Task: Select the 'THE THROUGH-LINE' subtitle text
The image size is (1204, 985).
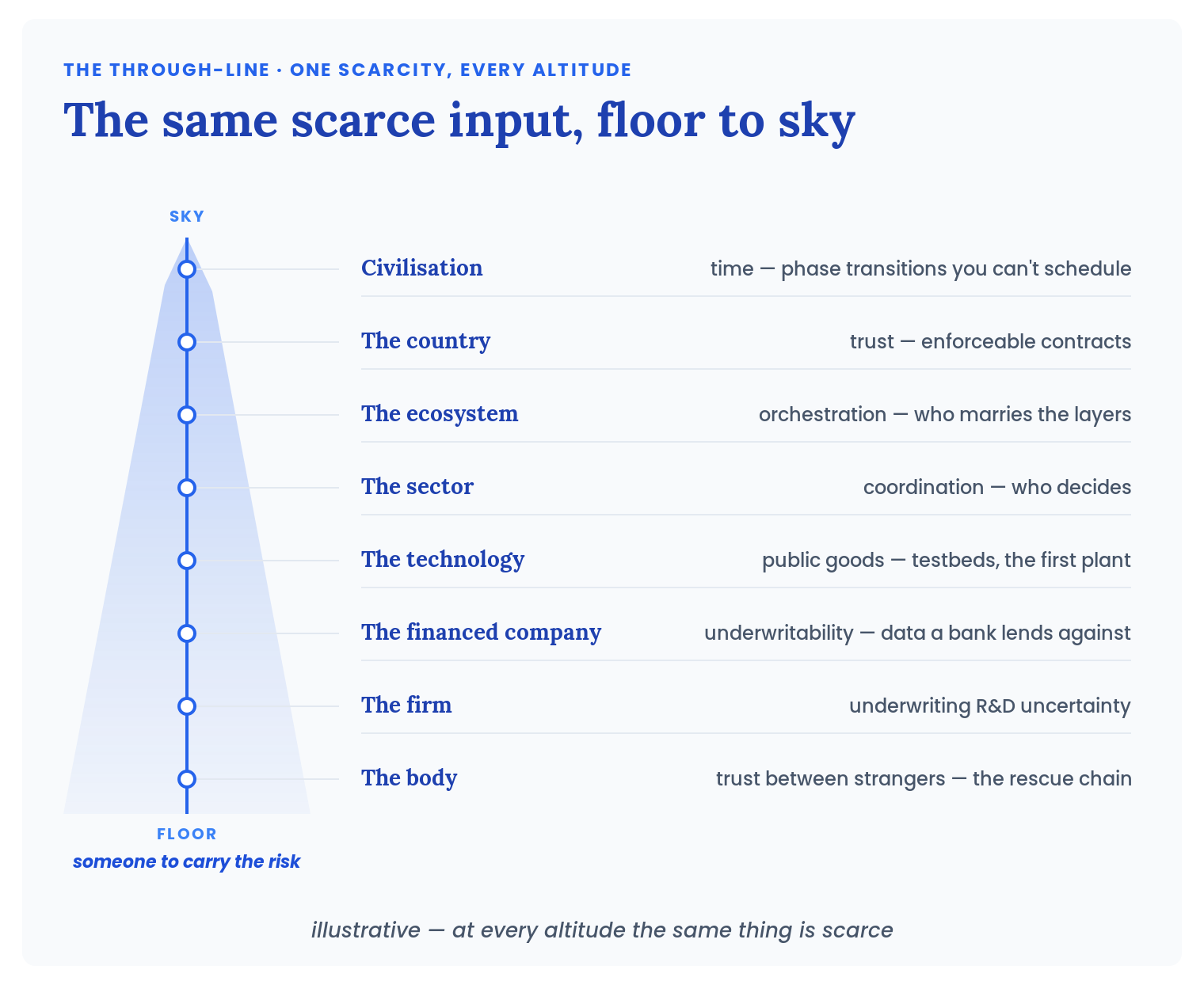Action: 167,70
